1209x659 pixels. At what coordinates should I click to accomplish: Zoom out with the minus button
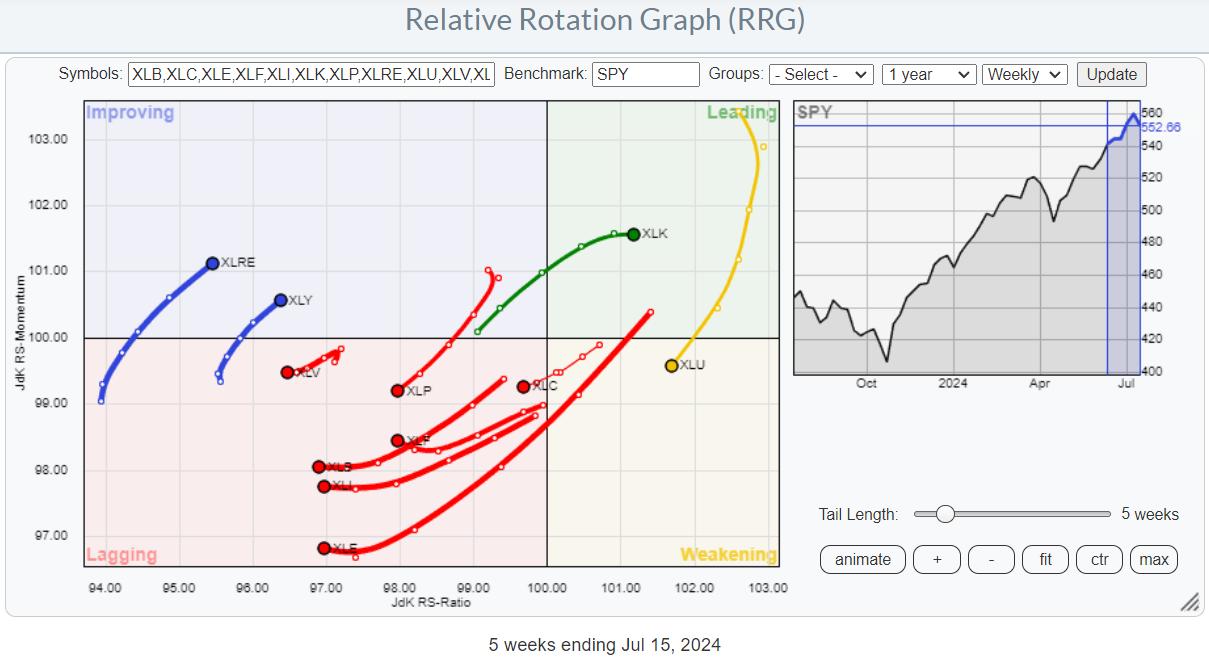991,559
